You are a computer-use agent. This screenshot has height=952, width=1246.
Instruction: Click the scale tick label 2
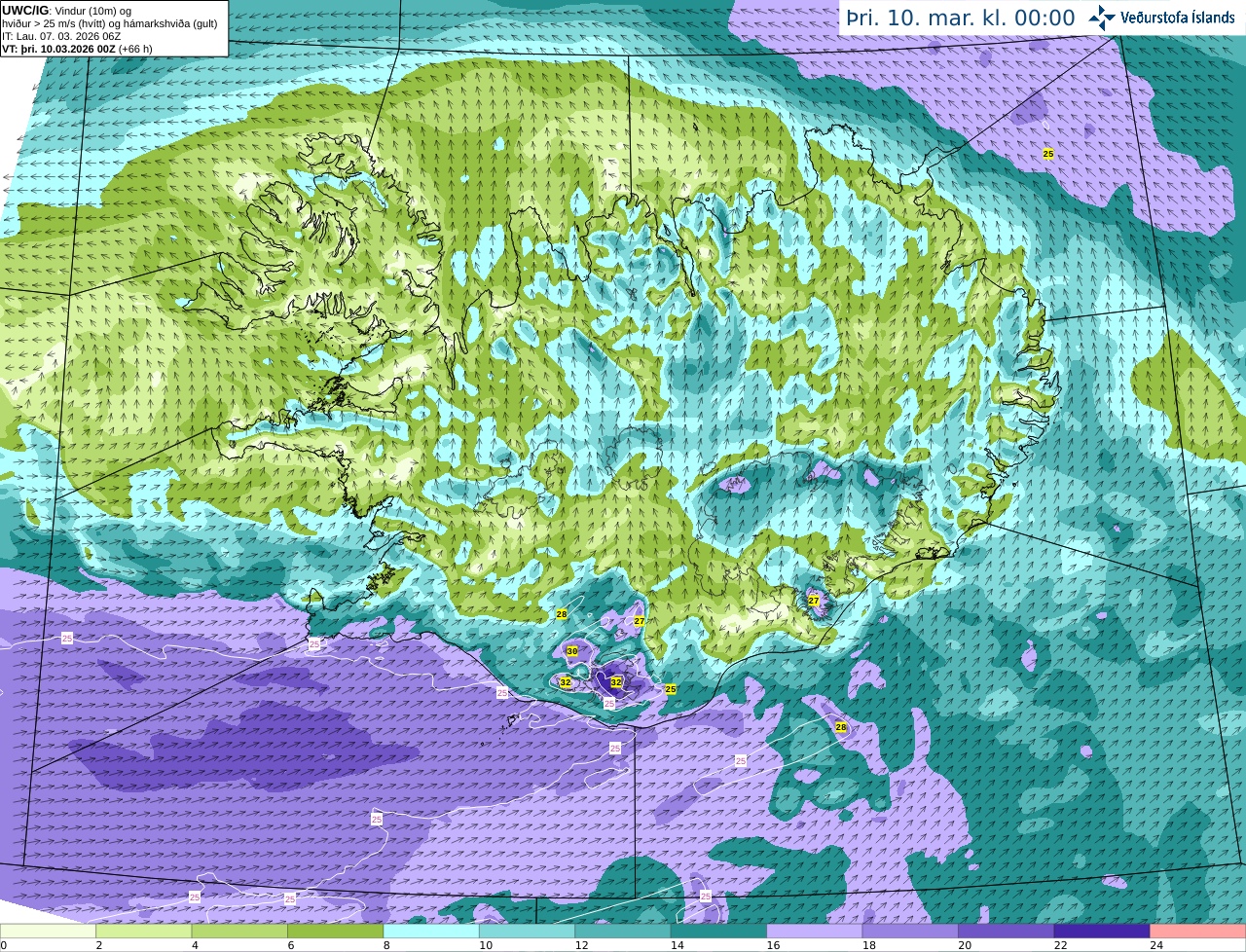coord(98,945)
